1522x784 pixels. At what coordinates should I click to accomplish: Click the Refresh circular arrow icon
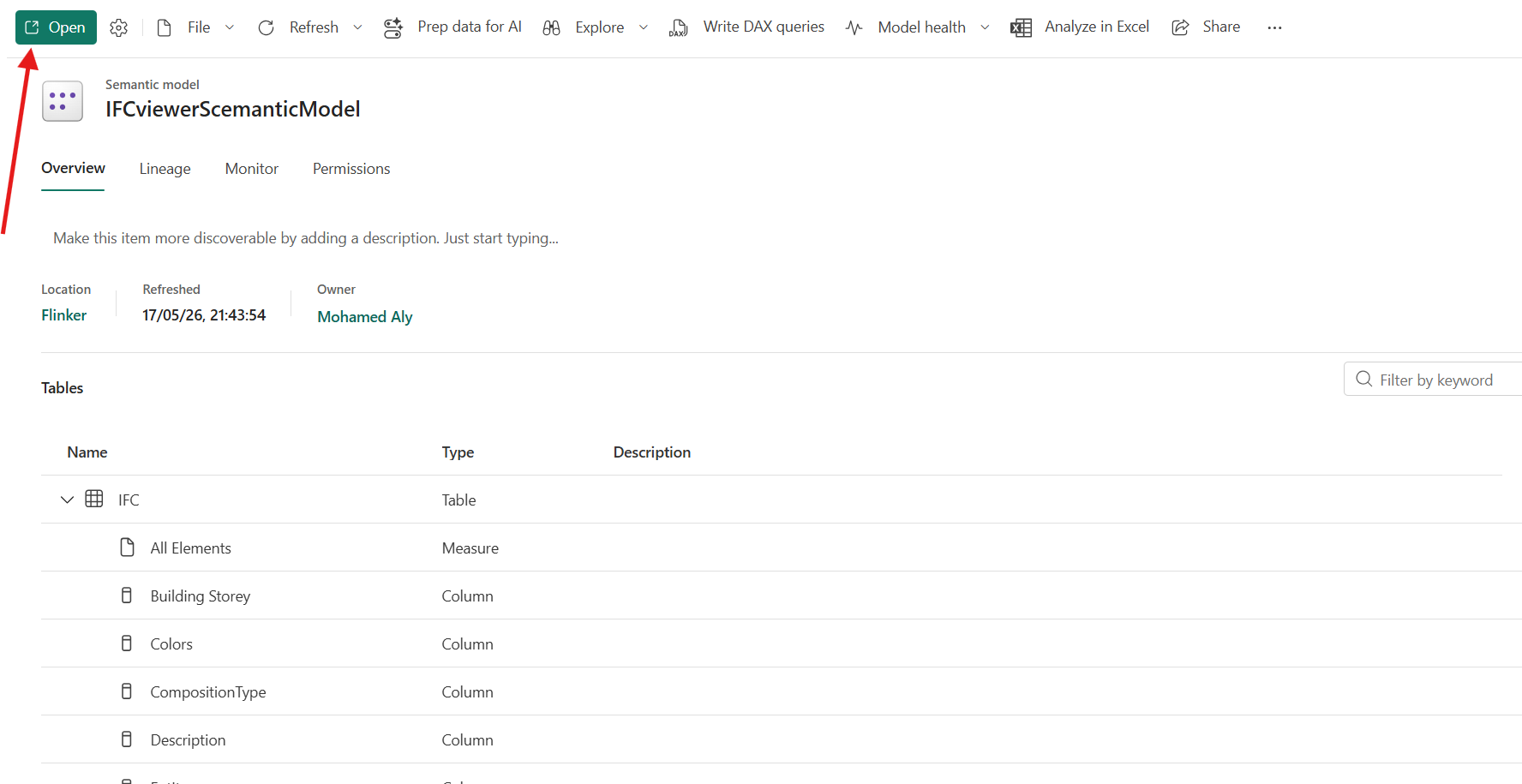[266, 27]
